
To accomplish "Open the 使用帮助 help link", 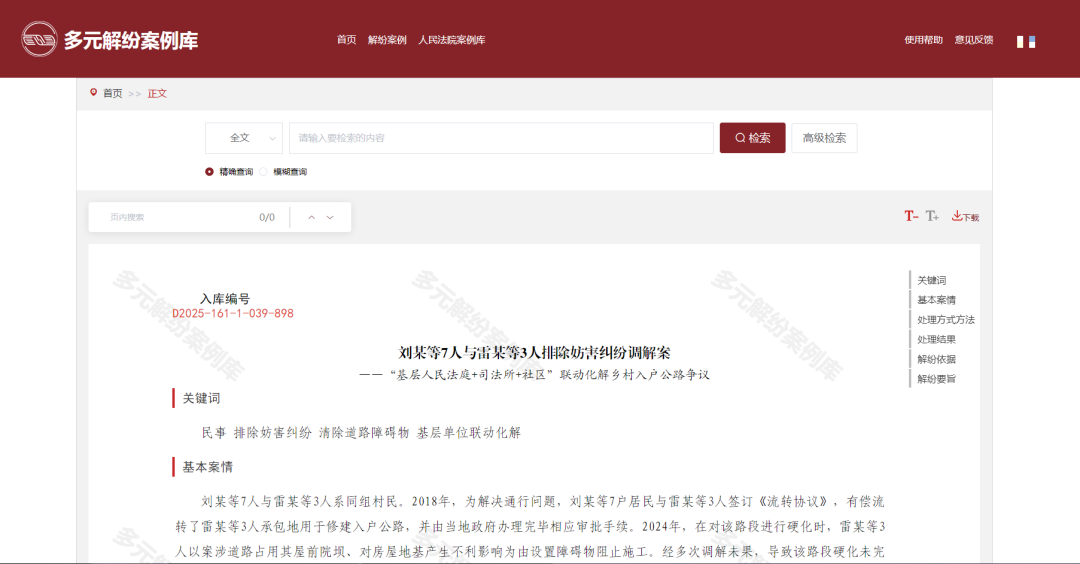I will click(x=923, y=40).
